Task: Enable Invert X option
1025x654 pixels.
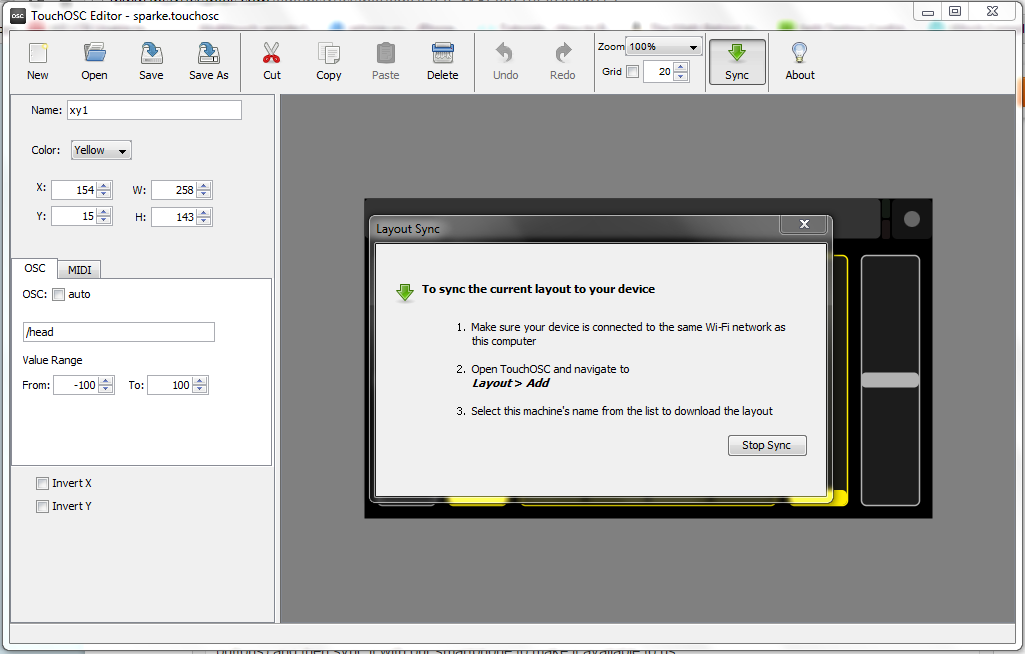Action: 42,483
